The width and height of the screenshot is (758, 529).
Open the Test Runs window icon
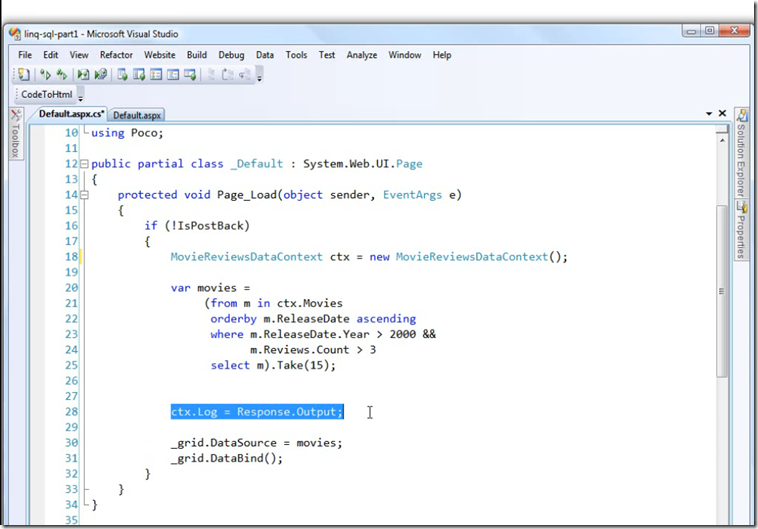(x=190, y=74)
